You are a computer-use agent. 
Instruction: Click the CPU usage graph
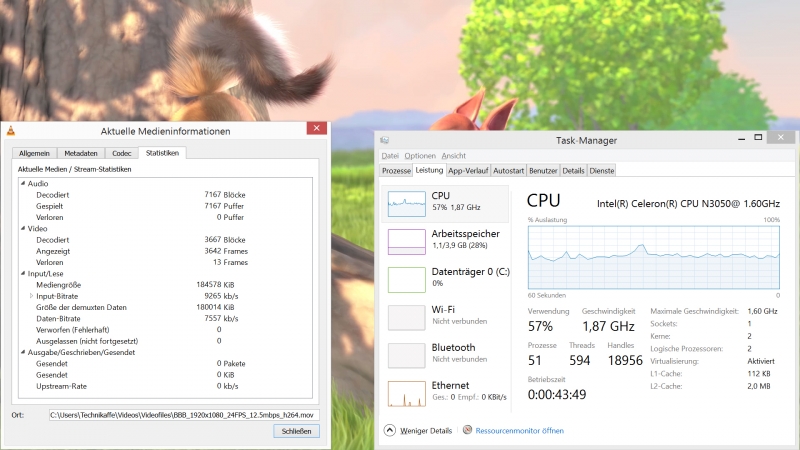(654, 258)
